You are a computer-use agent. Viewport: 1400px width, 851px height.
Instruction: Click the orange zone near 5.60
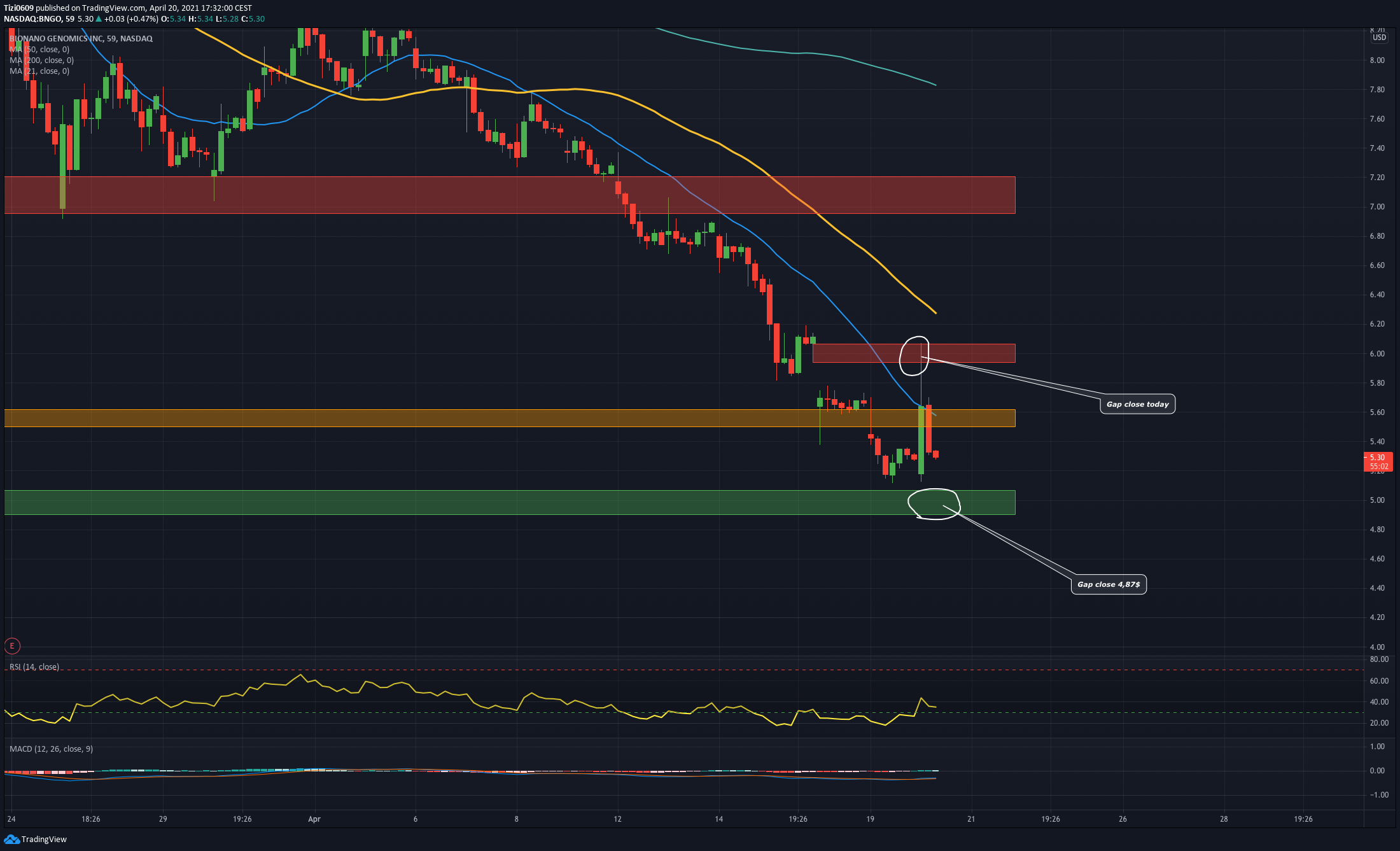[x=509, y=418]
